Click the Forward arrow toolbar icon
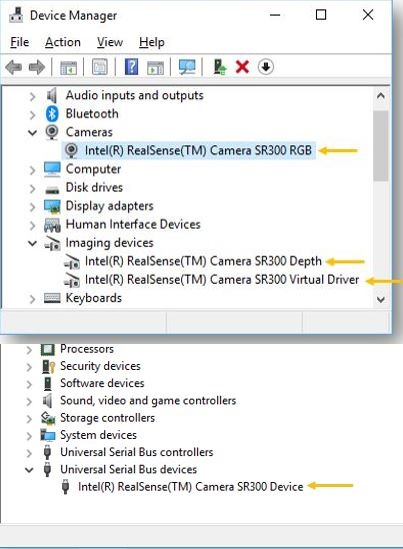 [x=36, y=67]
